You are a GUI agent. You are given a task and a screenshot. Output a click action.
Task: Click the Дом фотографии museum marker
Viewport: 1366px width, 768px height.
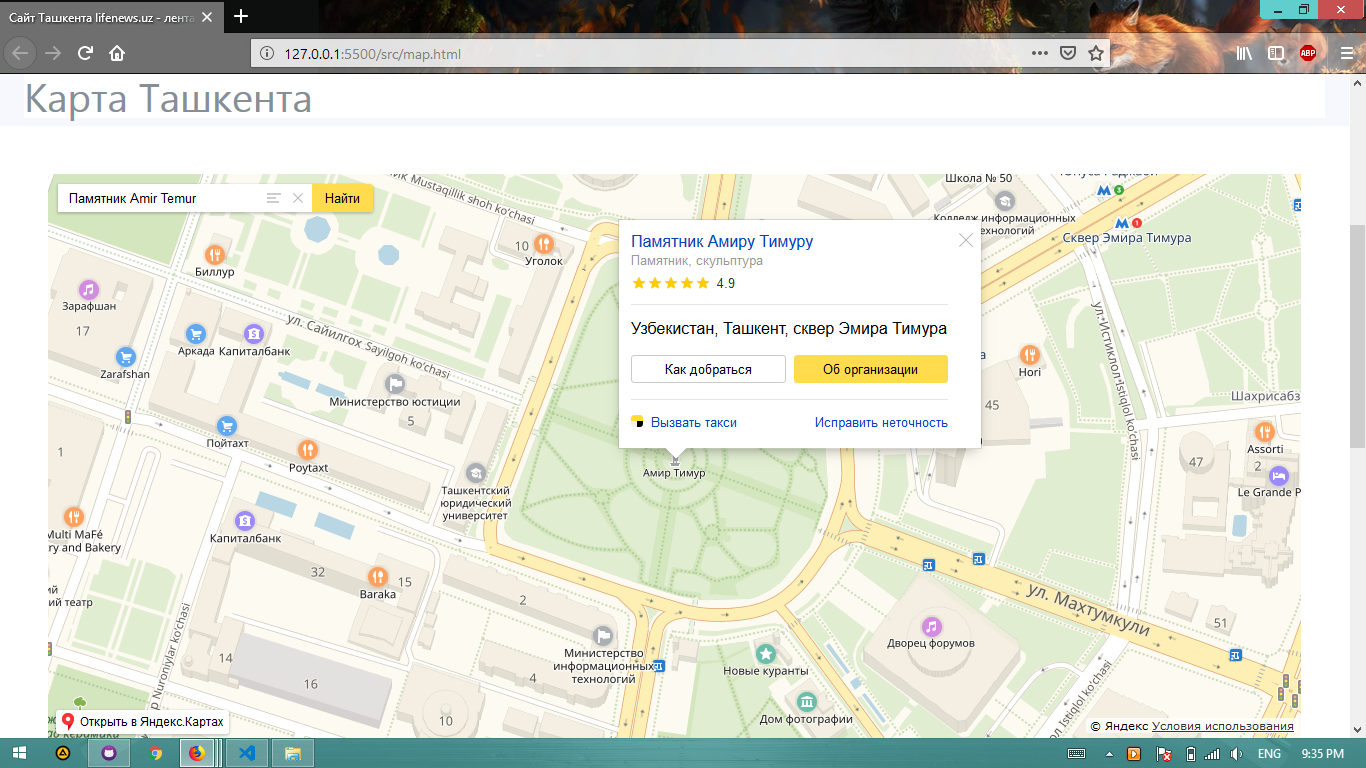pyautogui.click(x=806, y=701)
